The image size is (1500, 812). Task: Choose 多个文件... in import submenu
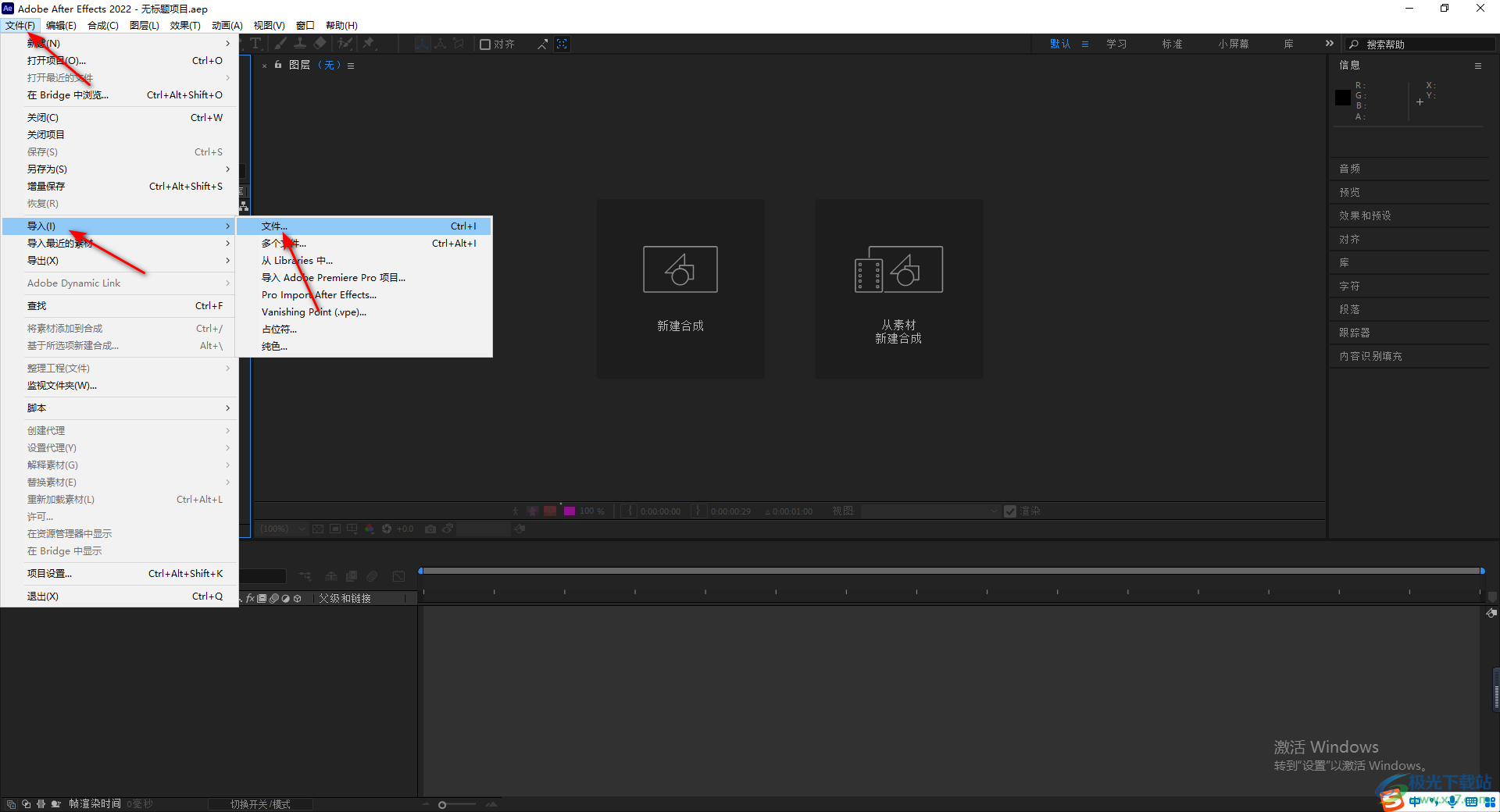pyautogui.click(x=364, y=244)
